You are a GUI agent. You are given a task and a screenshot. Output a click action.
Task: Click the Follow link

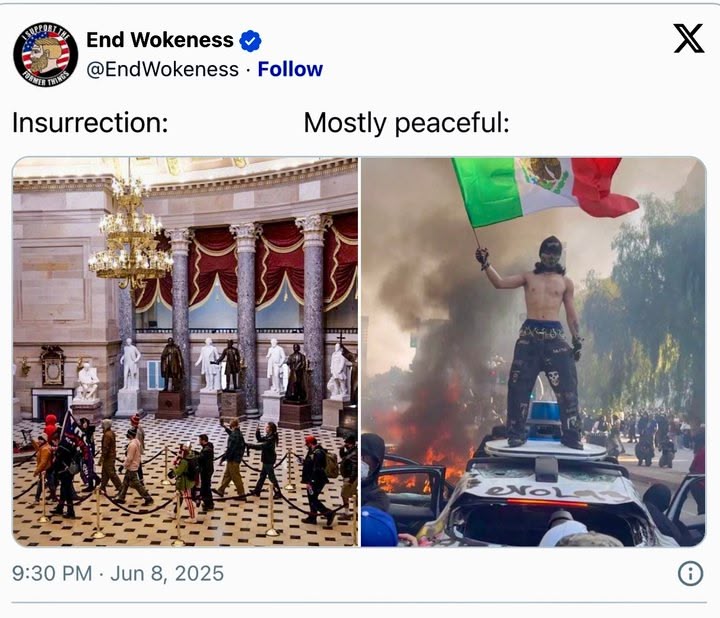tap(290, 69)
